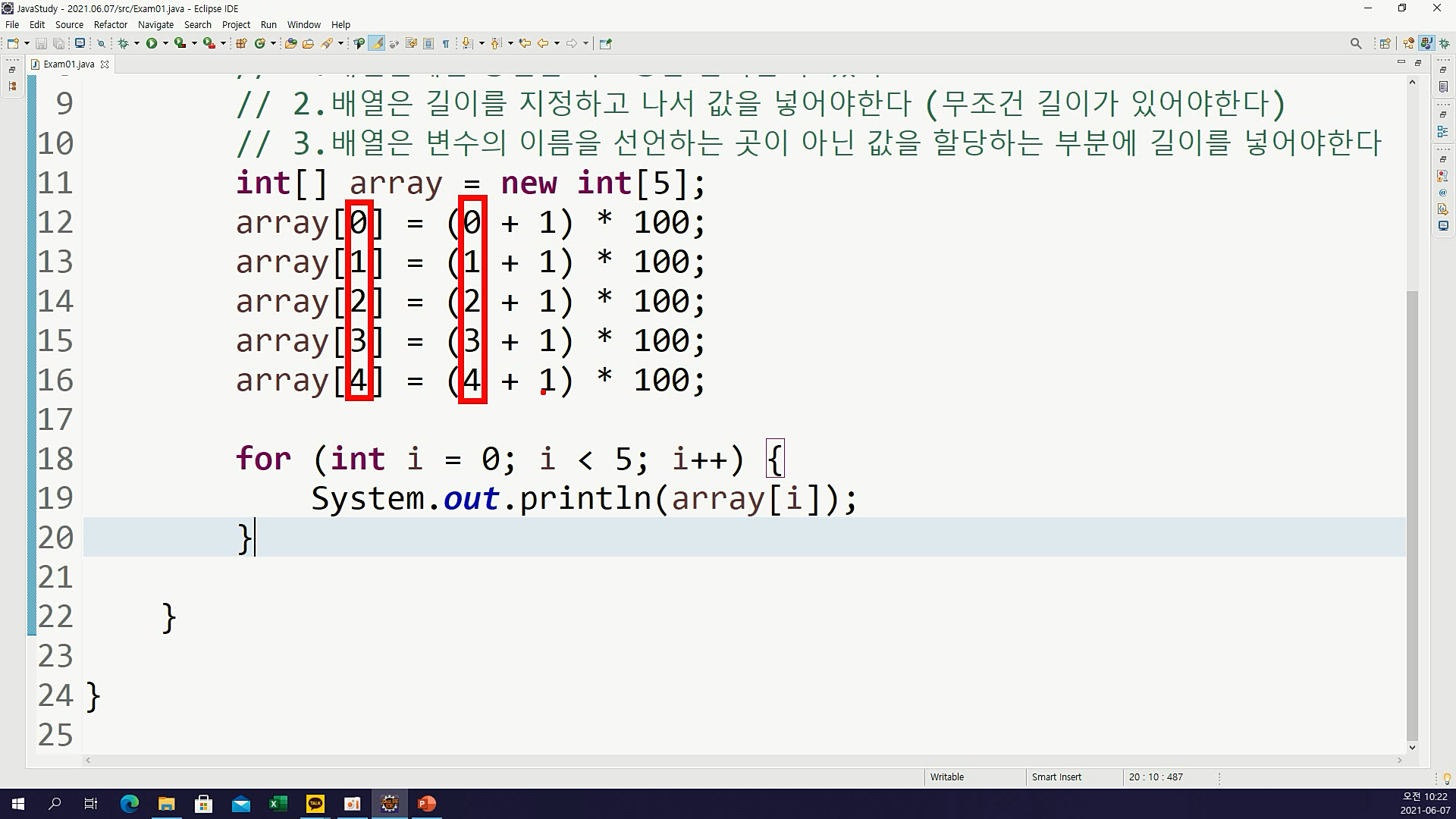Image resolution: width=1456 pixels, height=819 pixels.
Task: Open the Console view icon in sidebar
Action: coord(1442,226)
